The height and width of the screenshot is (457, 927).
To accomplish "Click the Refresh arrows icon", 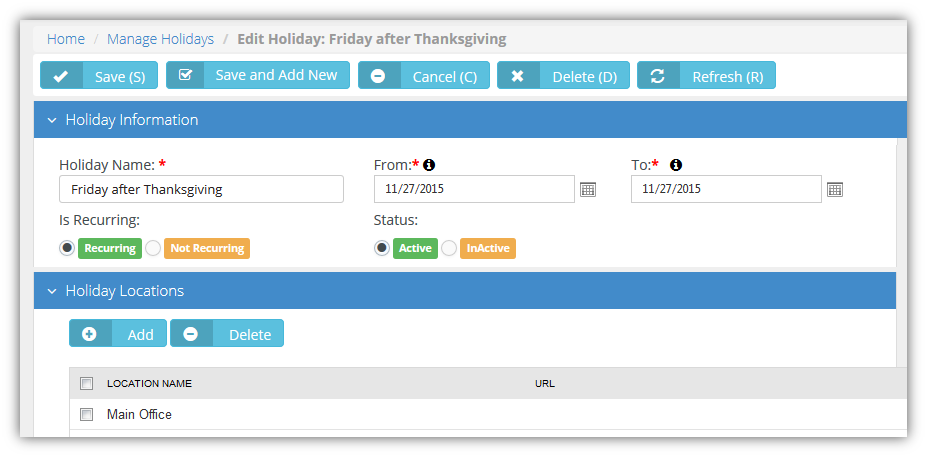I will [x=657, y=76].
